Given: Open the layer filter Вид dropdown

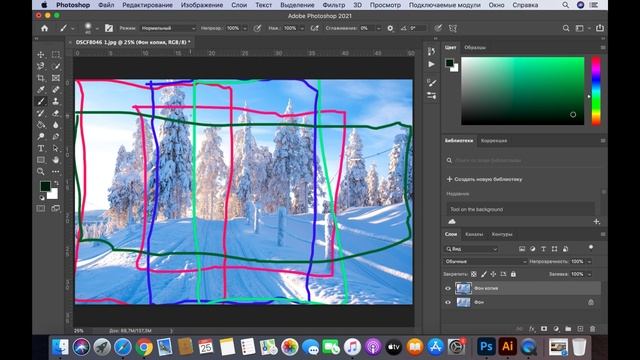Looking at the screenshot, I should coord(471,249).
